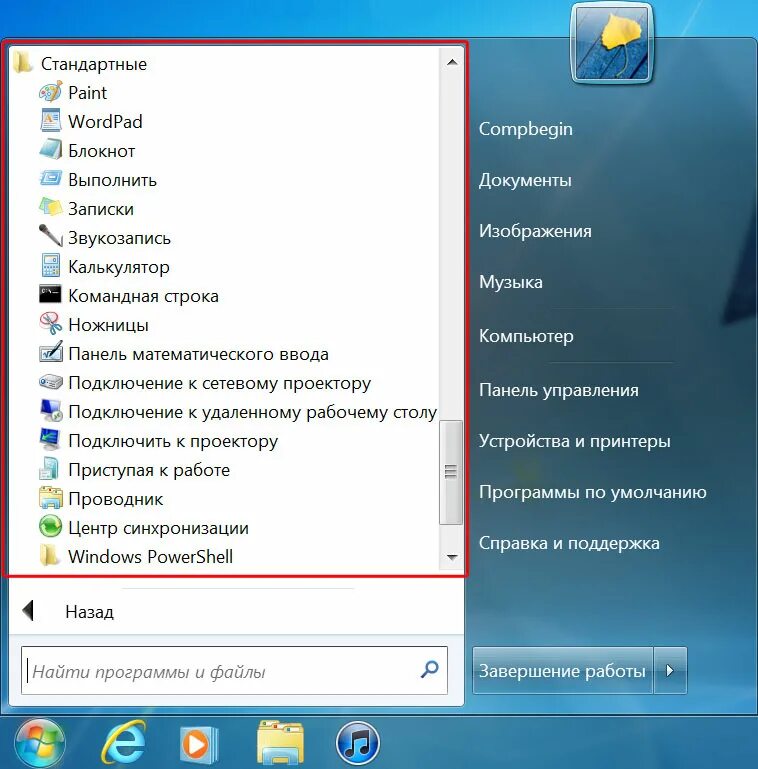The height and width of the screenshot is (769, 758).
Task: Launch WordPad from its document icon
Action: tap(51, 121)
